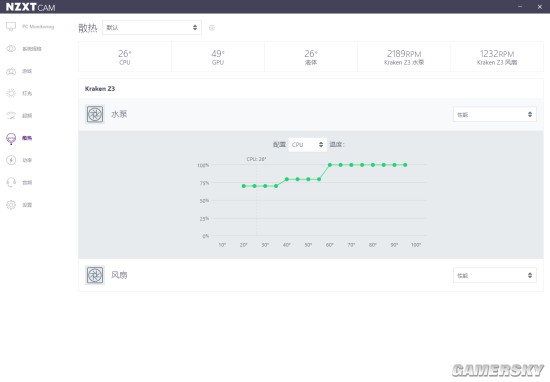Screen dimensions: 550x382
Task: Click the curve point at 35°
Action: click(x=276, y=186)
